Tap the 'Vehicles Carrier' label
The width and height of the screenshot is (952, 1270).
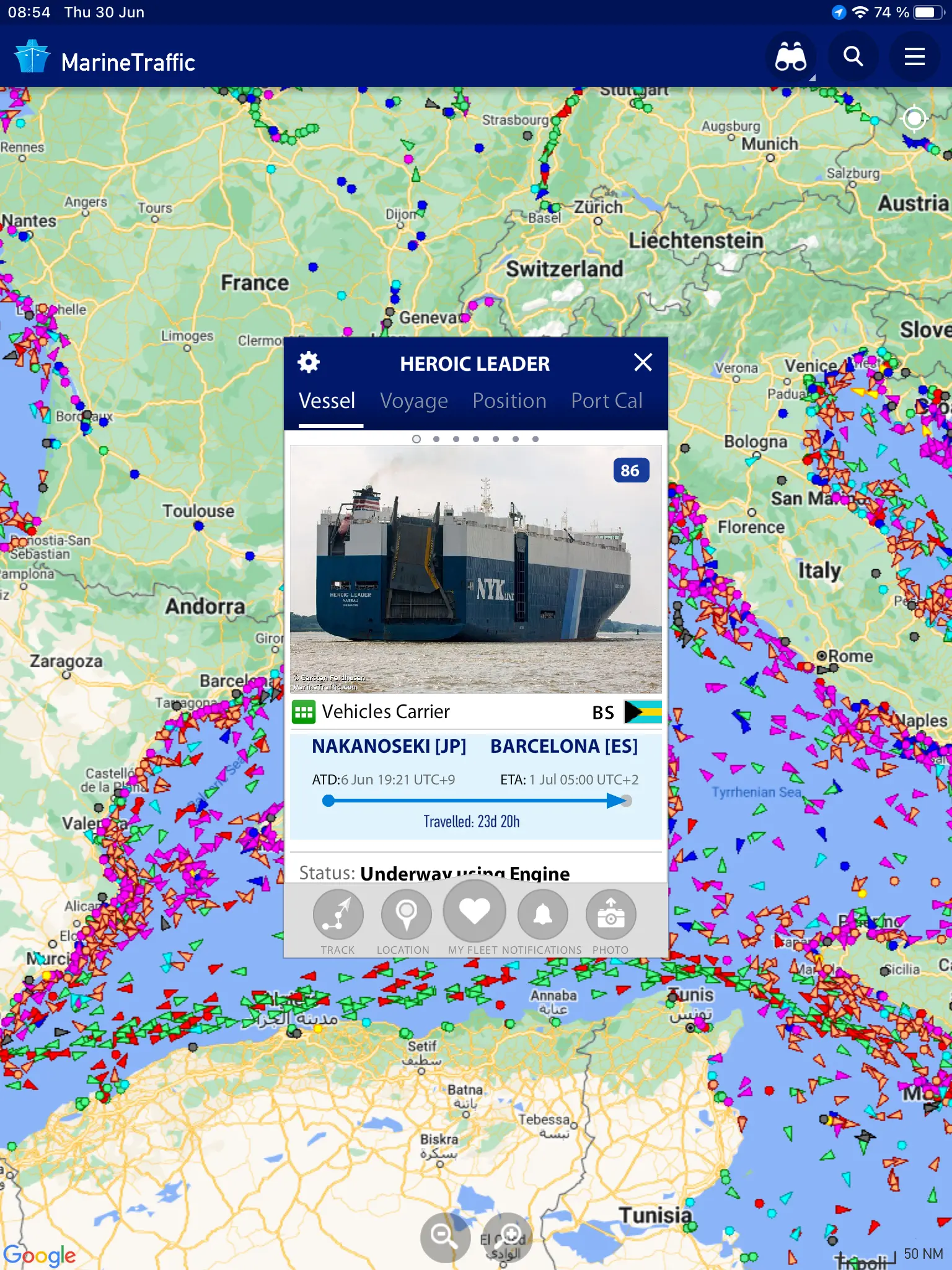(386, 712)
